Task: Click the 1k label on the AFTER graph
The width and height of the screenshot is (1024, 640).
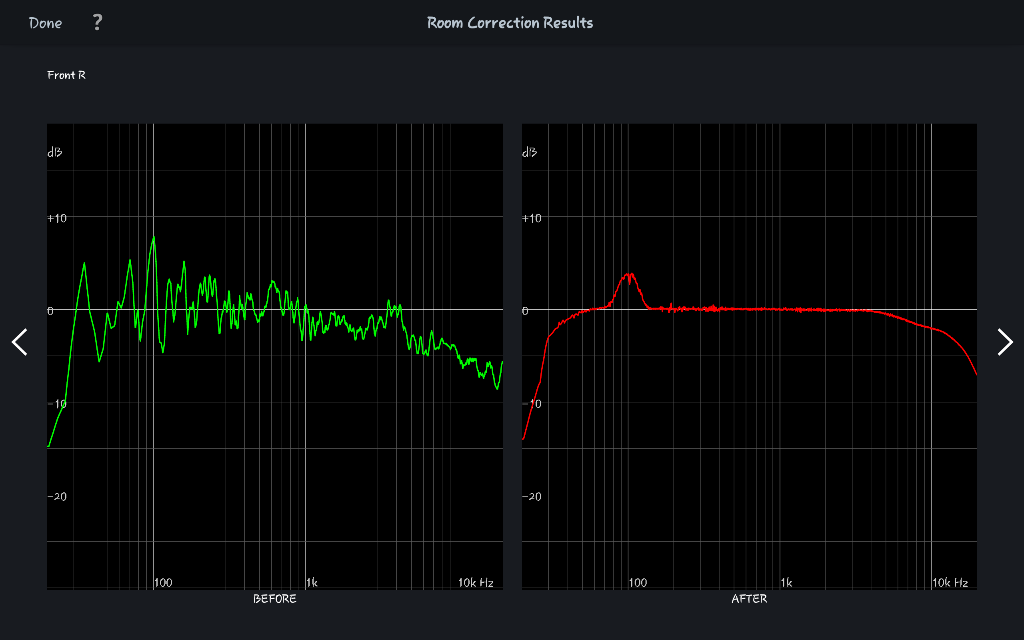Action: 787,582
